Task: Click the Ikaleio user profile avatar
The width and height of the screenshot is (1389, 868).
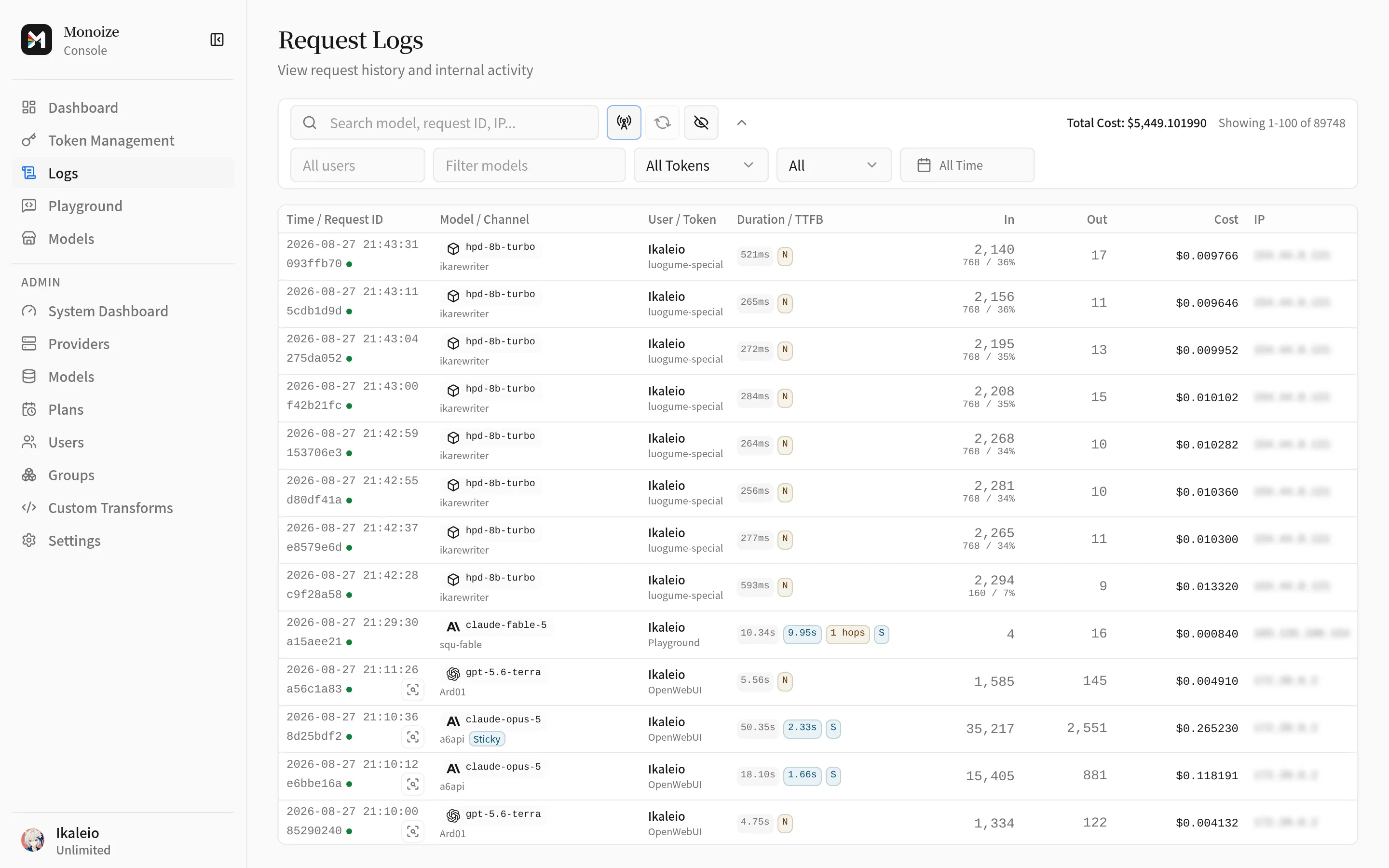Action: 33,841
